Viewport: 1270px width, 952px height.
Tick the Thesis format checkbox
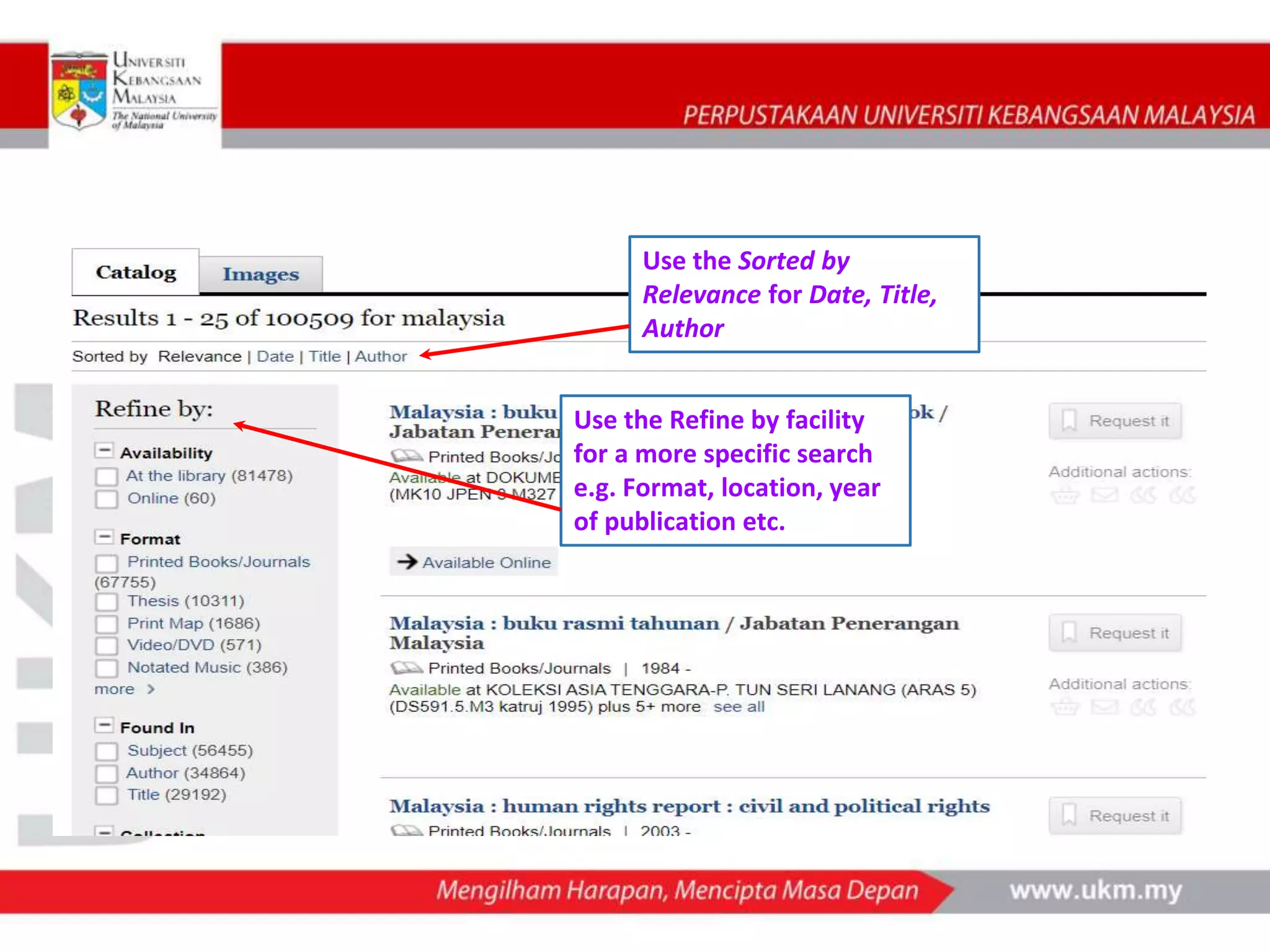pyautogui.click(x=107, y=602)
